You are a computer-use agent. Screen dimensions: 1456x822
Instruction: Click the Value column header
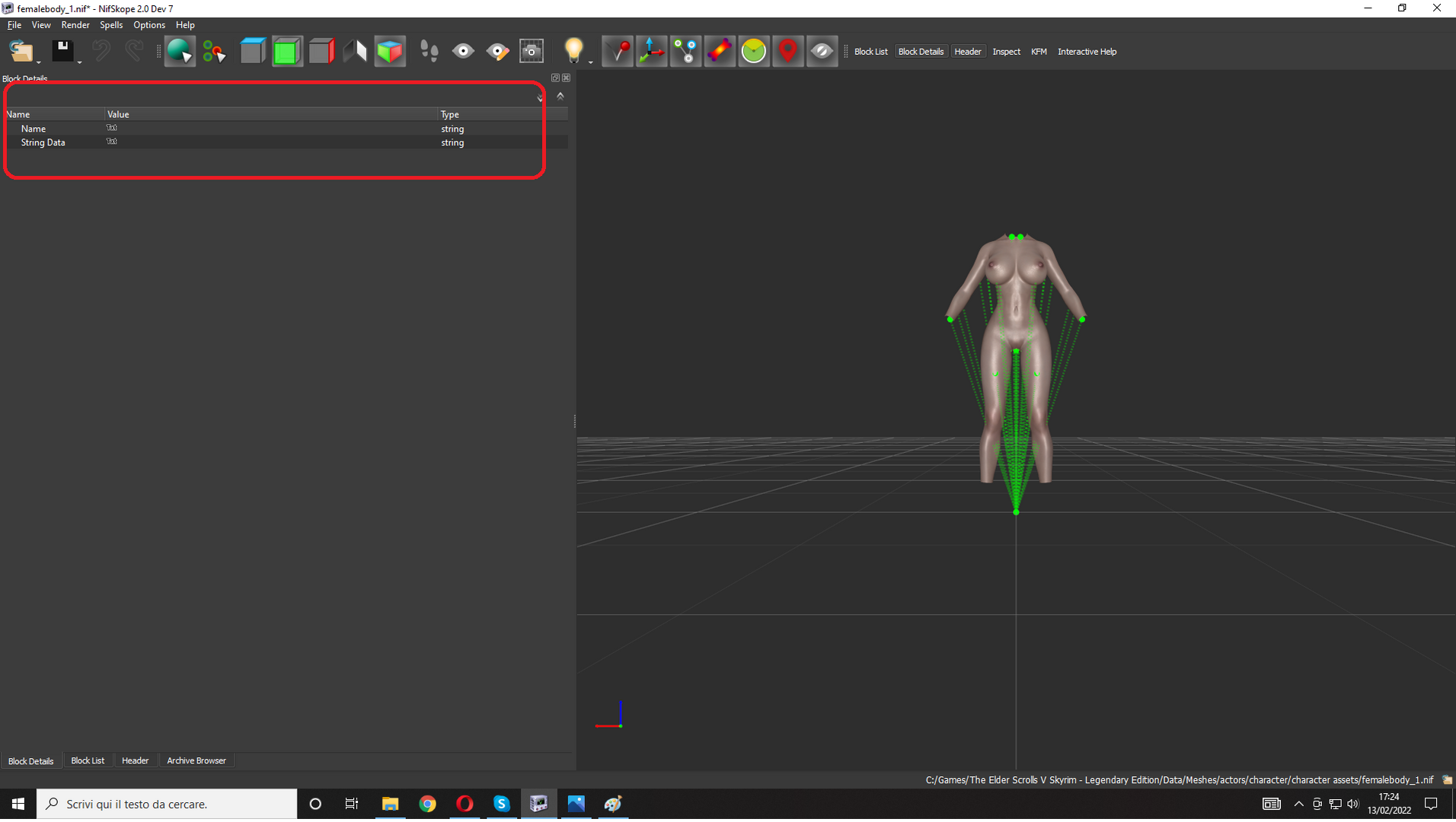click(271, 114)
